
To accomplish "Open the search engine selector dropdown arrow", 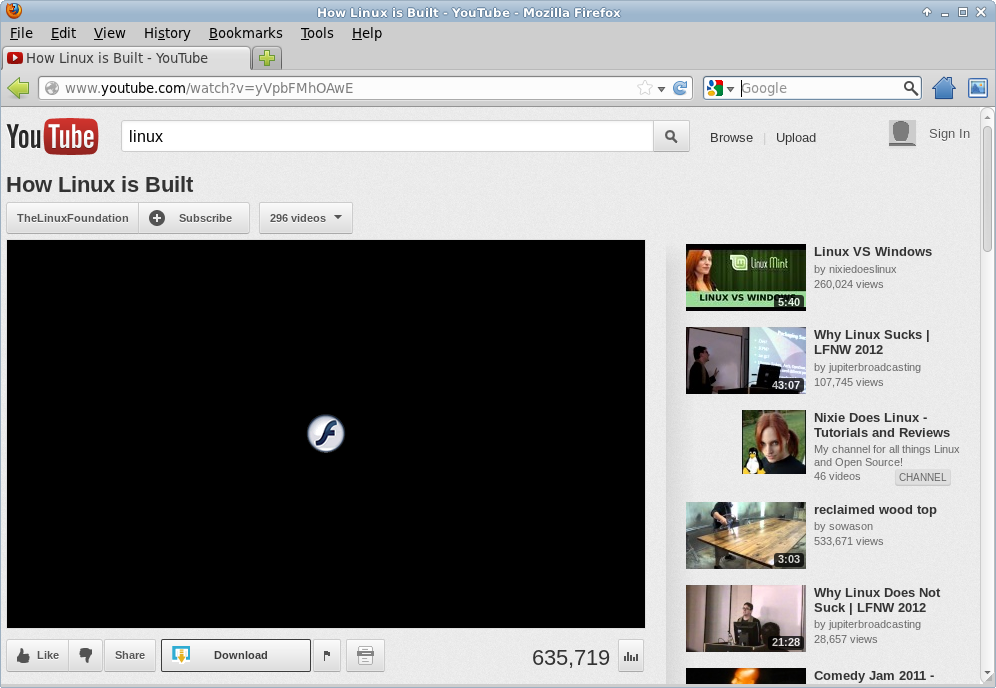I will click(x=730, y=89).
